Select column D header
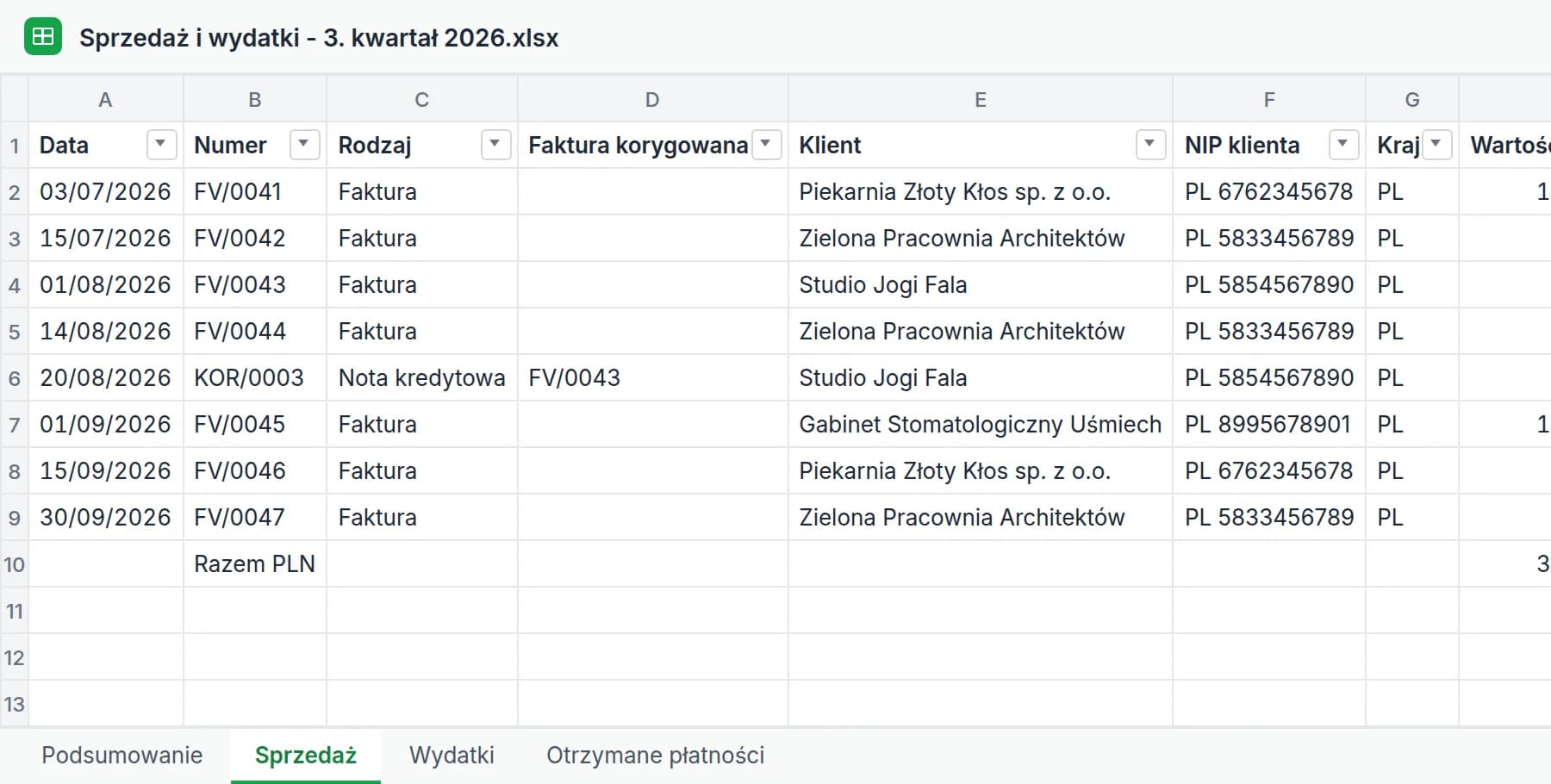 (x=652, y=99)
